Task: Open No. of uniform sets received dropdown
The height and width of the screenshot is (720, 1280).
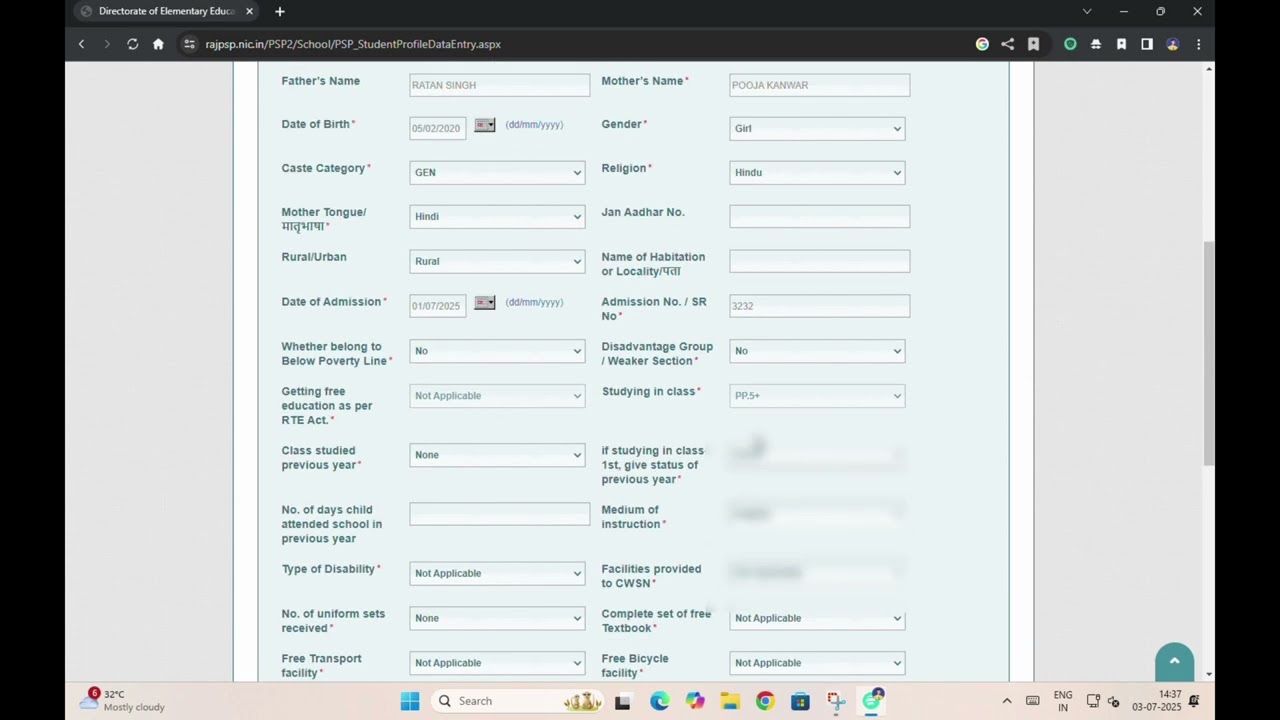Action: pos(497,618)
